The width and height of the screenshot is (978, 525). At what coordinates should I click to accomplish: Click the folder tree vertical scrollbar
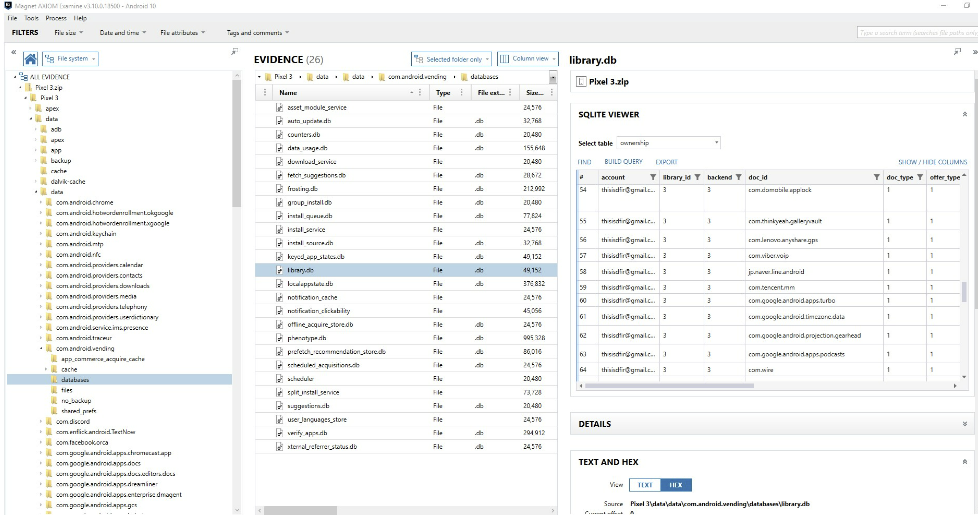pos(236,145)
